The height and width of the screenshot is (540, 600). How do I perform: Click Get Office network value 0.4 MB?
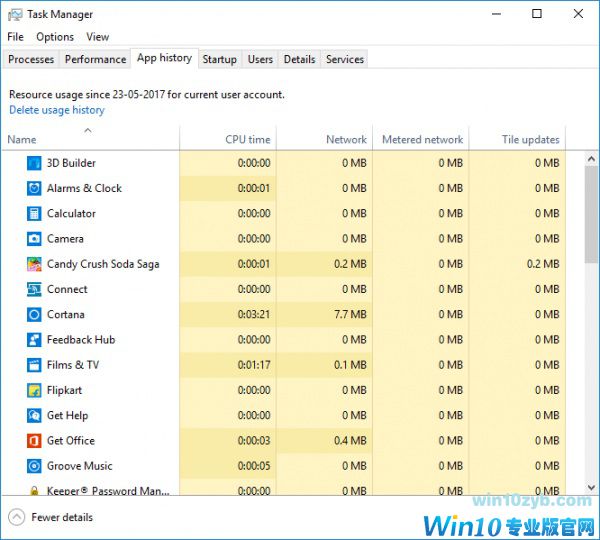coord(350,441)
